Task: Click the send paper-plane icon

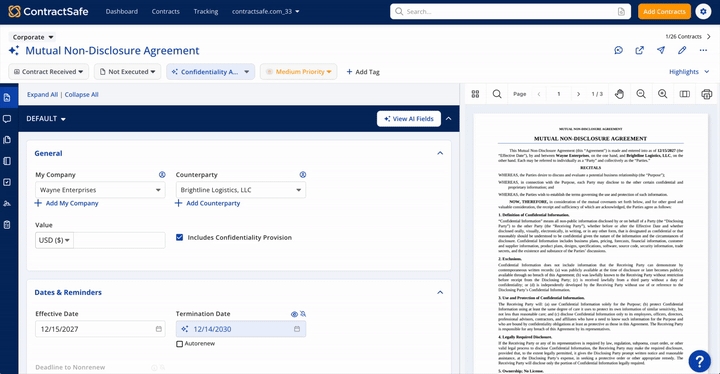Action: click(661, 51)
